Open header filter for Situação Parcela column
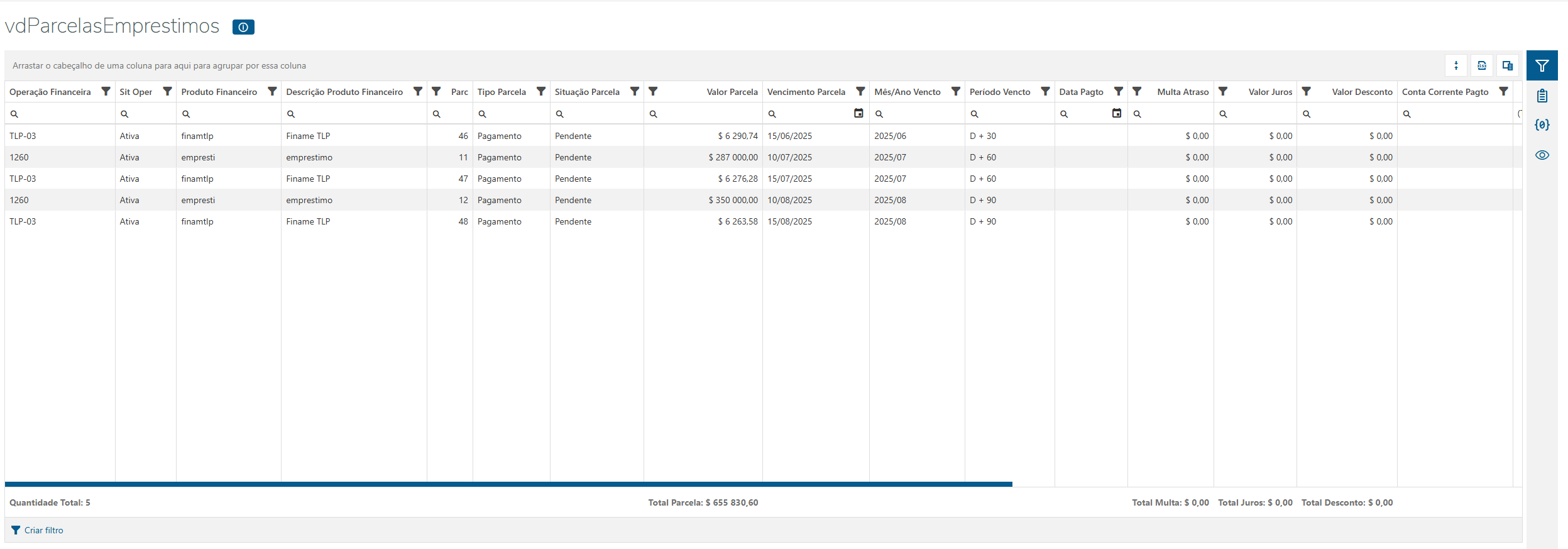The image size is (1568, 549). click(x=635, y=92)
